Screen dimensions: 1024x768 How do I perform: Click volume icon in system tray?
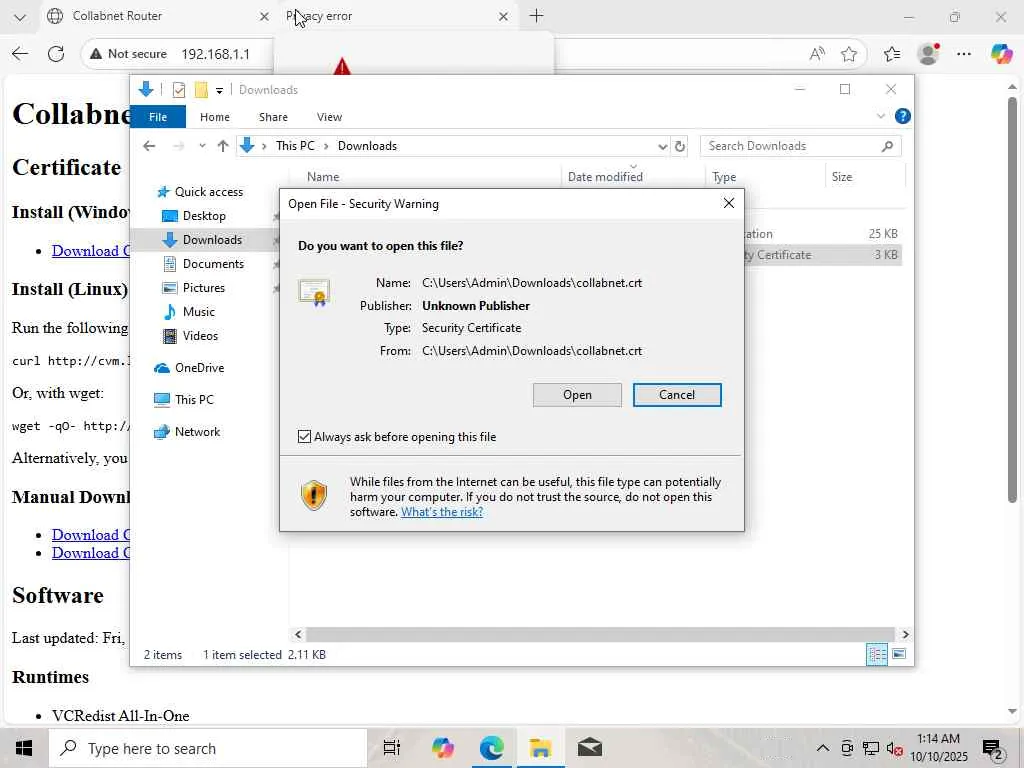coord(894,749)
